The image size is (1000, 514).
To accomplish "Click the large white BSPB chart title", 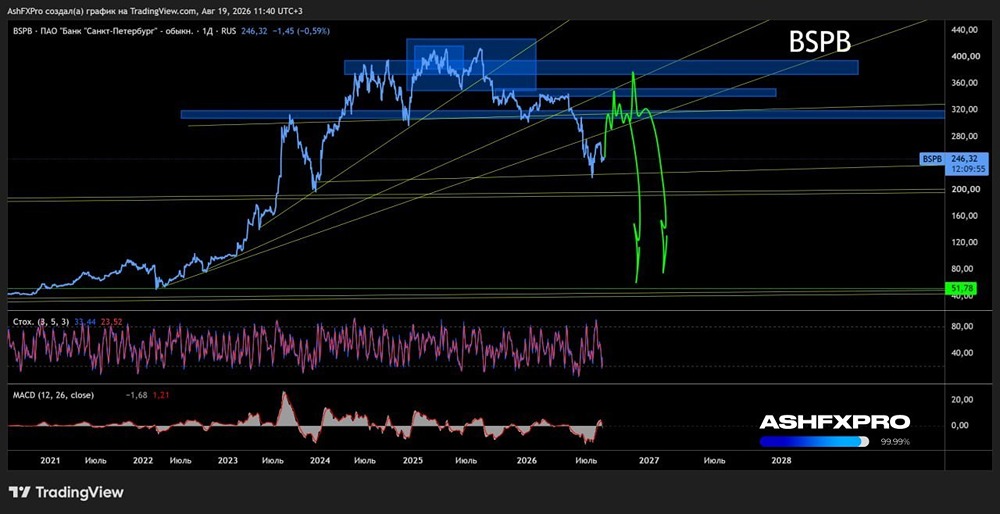I will (x=820, y=42).
